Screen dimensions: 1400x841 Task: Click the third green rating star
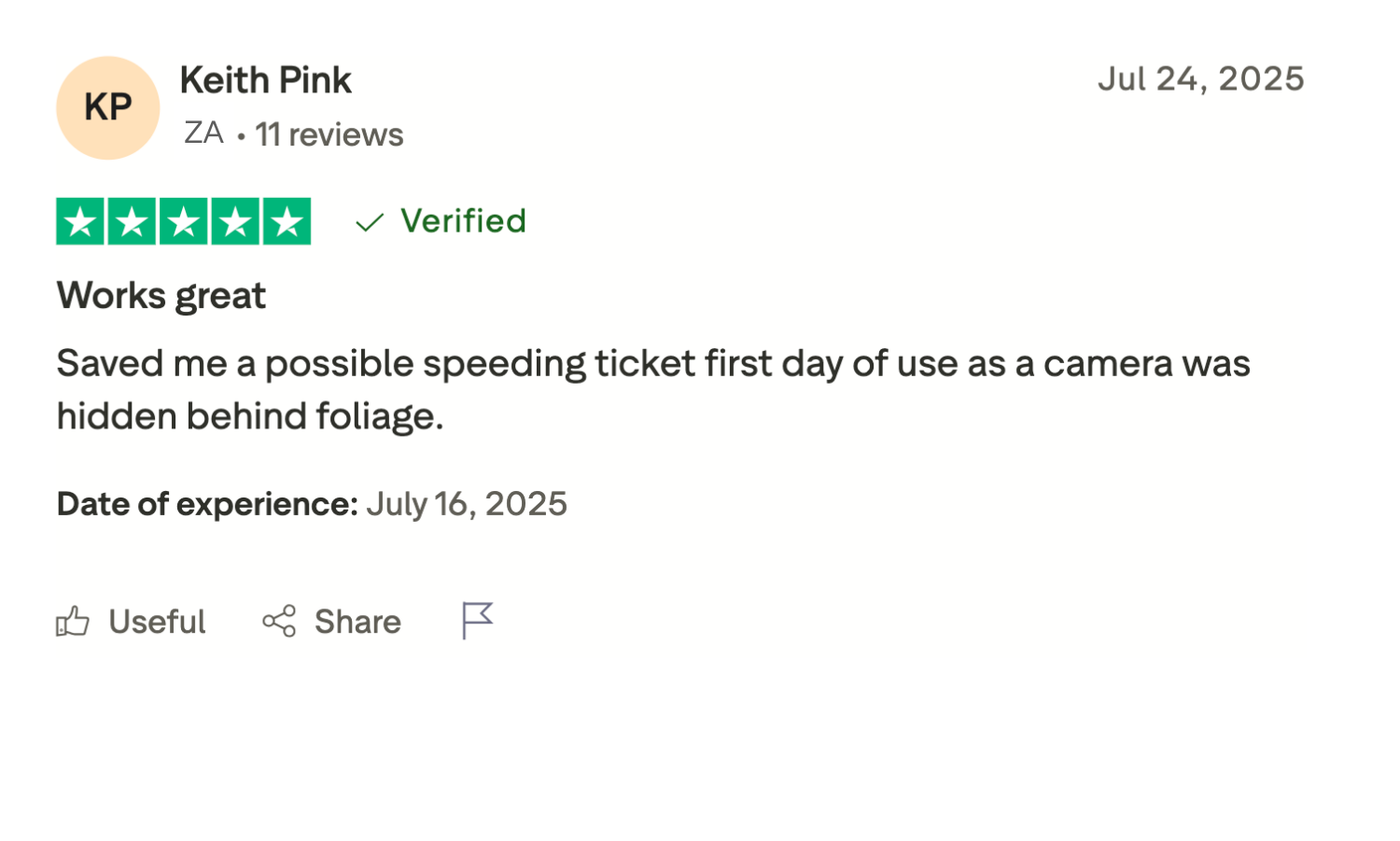[x=184, y=221]
